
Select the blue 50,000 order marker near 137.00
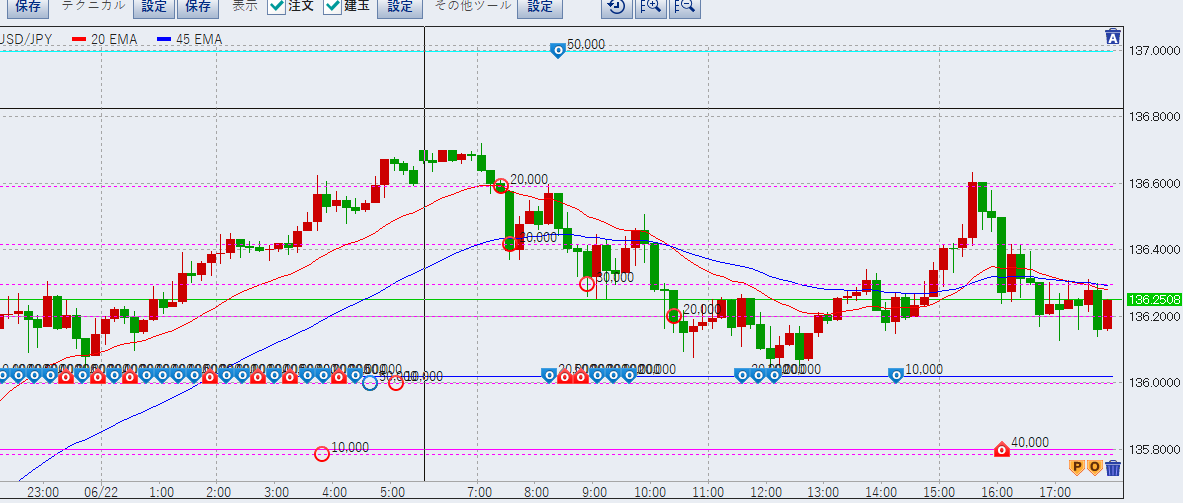coord(558,48)
